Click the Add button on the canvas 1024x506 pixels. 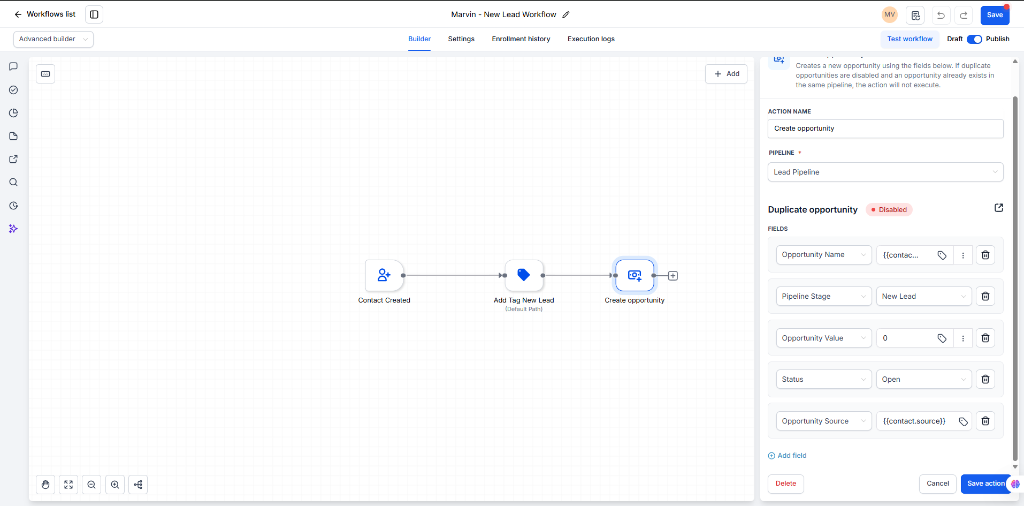pos(726,74)
